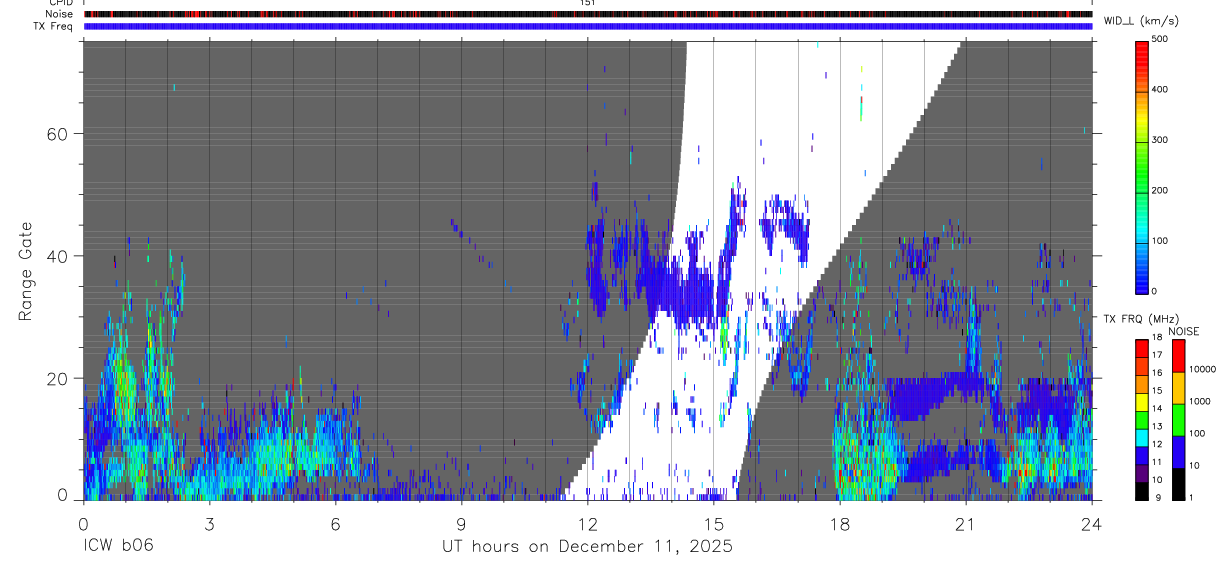The image size is (1228, 567).
Task: Click the TX FRQ (MHz) color bar
Action: point(1141,419)
